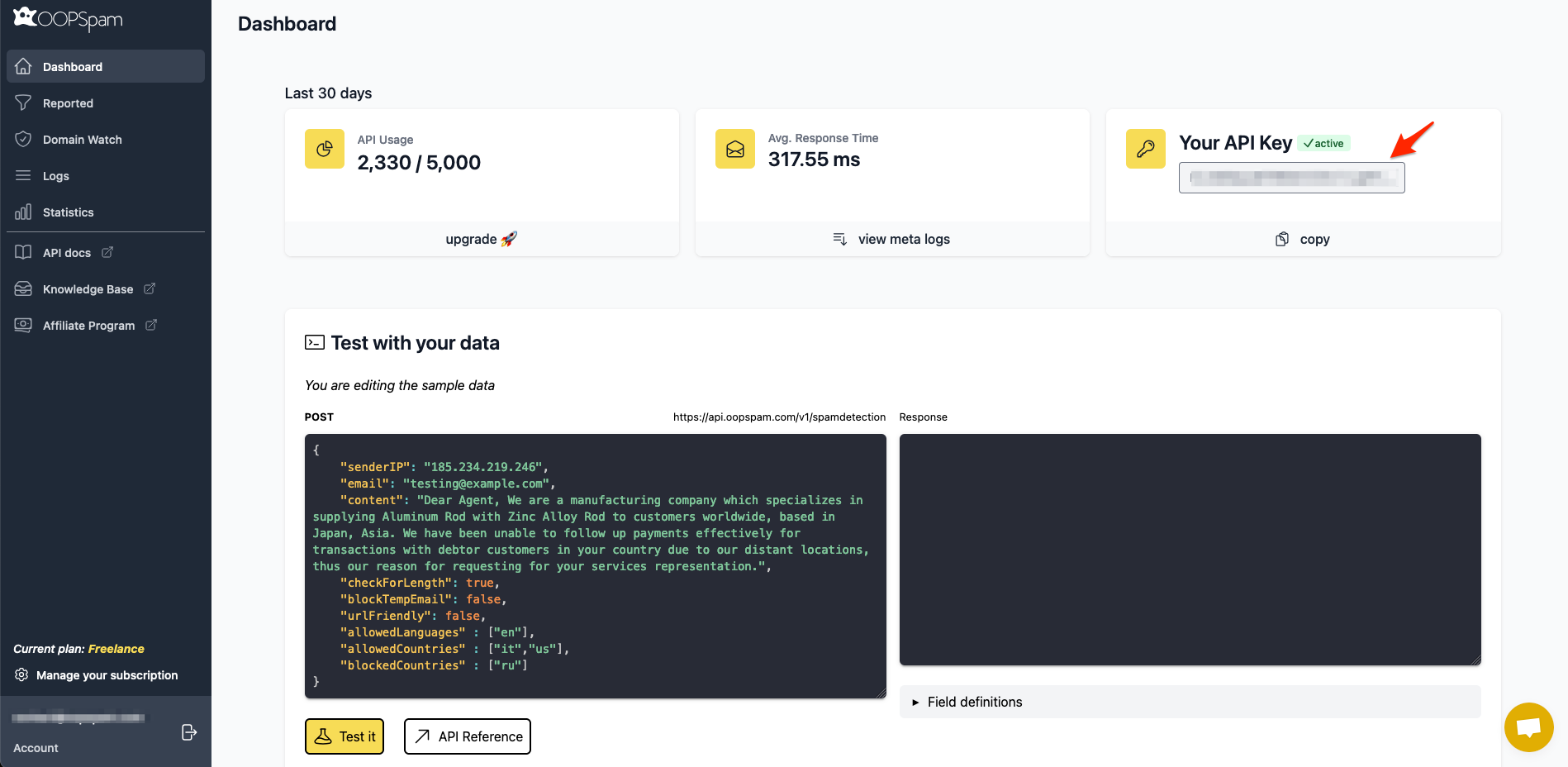The width and height of the screenshot is (1568, 767).
Task: Click the Dashboard home icon
Action: (x=23, y=66)
